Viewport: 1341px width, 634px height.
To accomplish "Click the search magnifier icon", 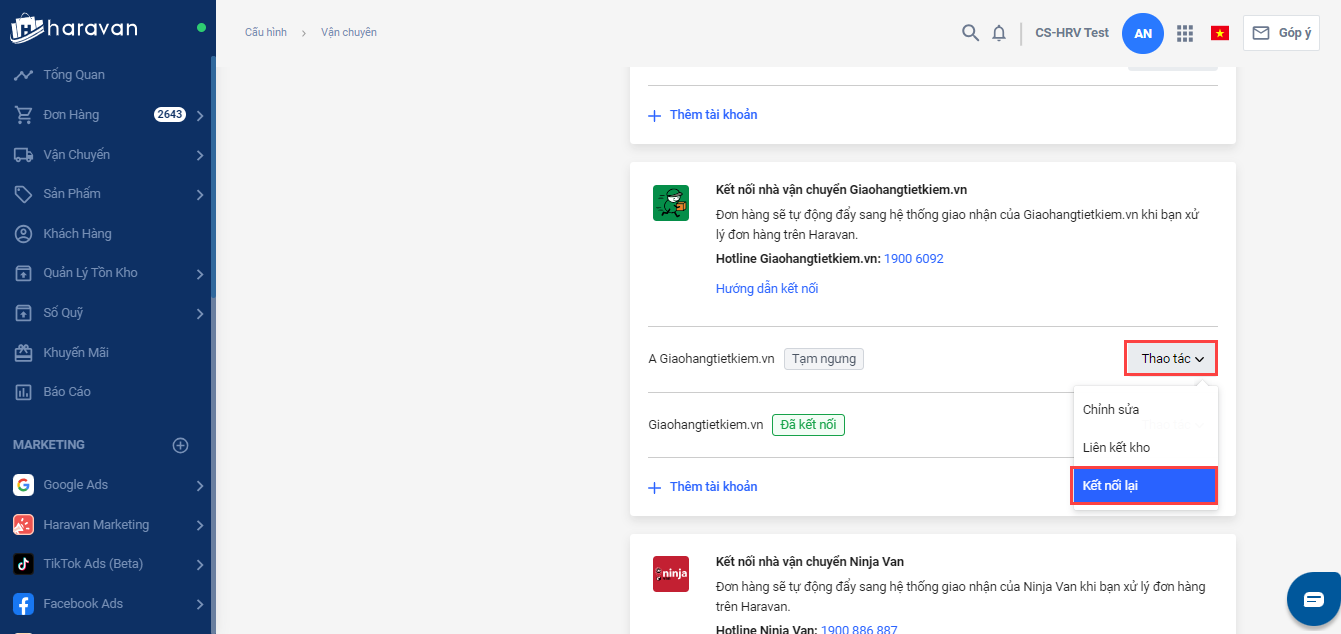I will pos(969,33).
